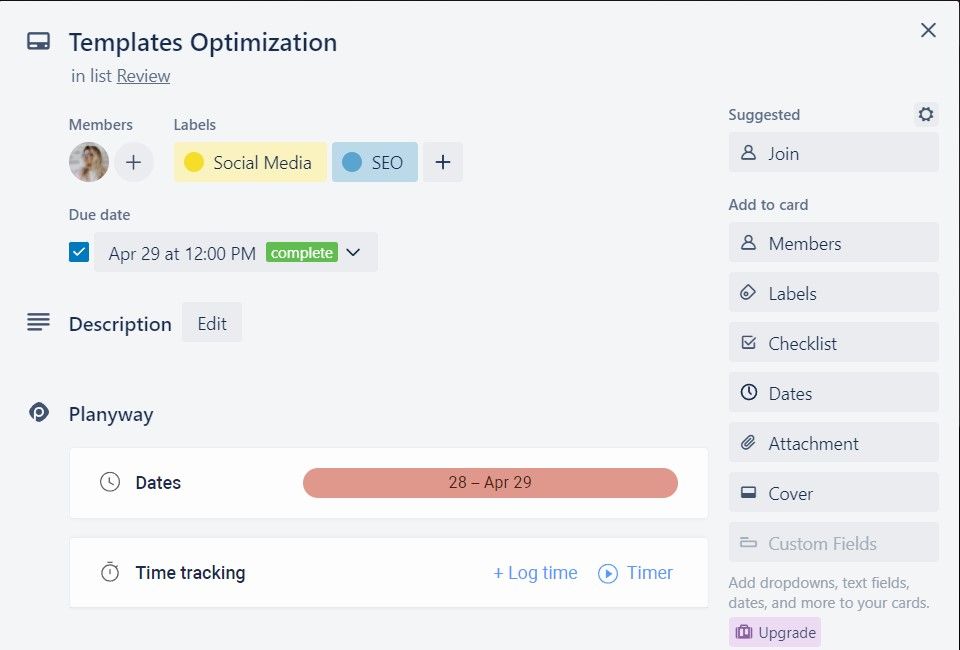Open the suggested settings gear
Viewport: 960px width, 650px height.
[926, 114]
